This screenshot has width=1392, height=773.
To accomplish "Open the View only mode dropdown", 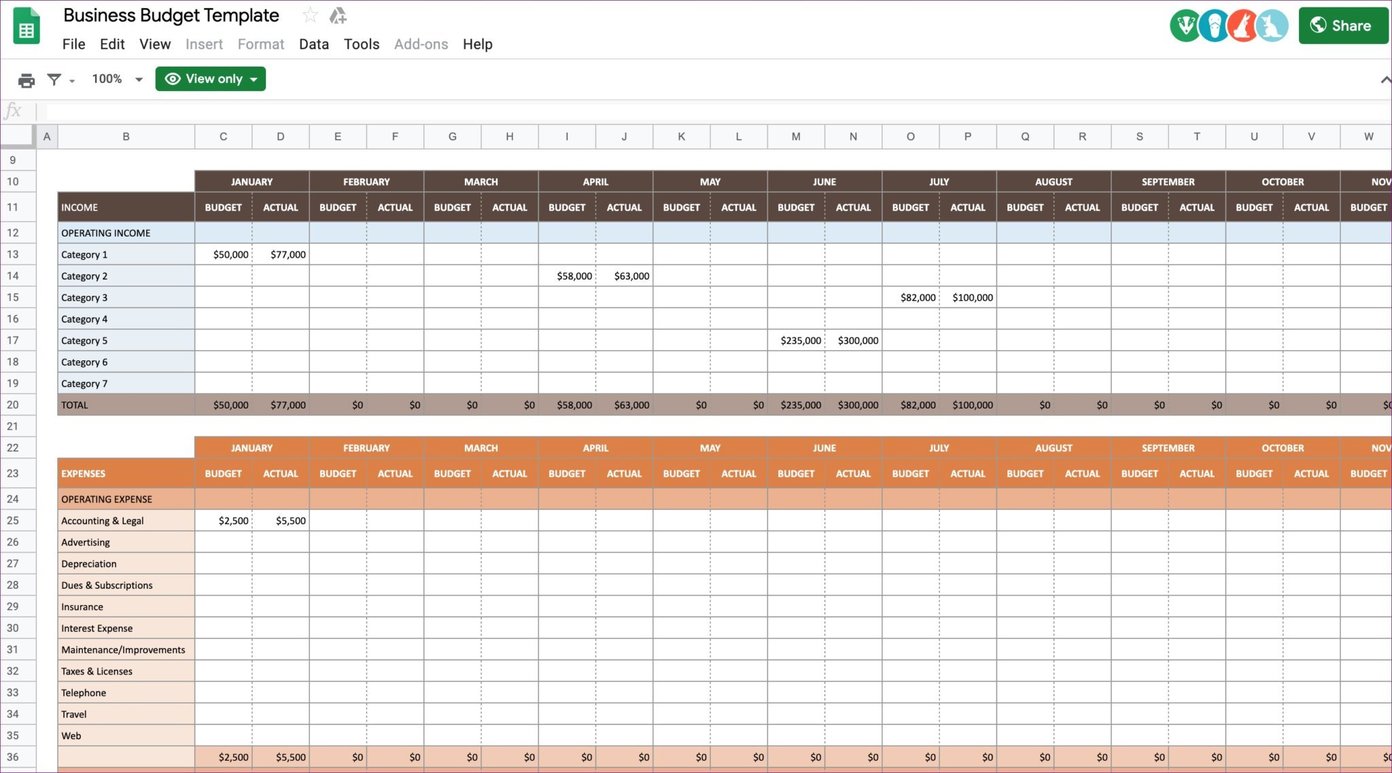I will coord(211,79).
